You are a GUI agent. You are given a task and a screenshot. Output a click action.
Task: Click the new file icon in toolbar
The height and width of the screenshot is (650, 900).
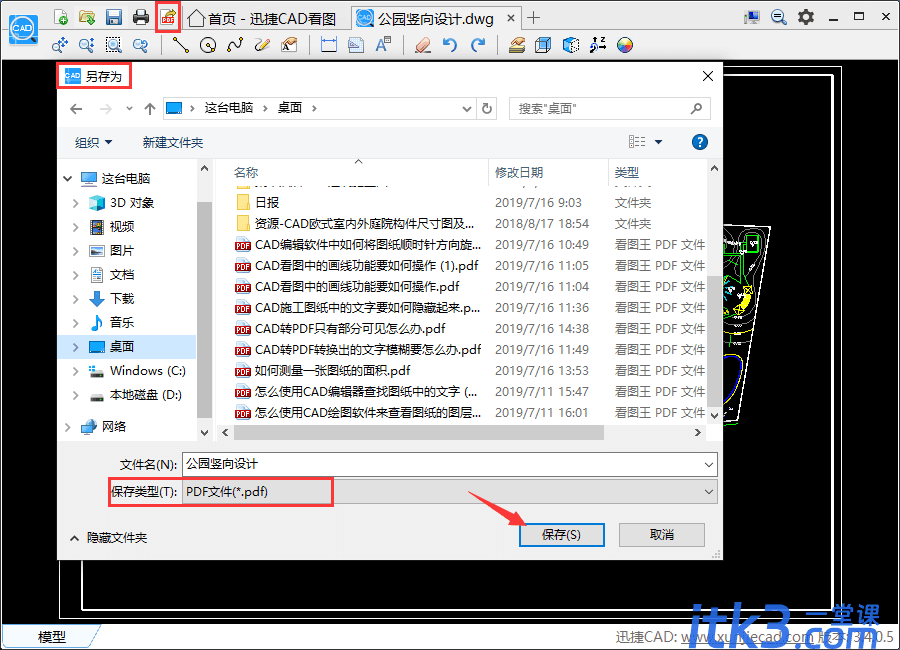point(61,17)
